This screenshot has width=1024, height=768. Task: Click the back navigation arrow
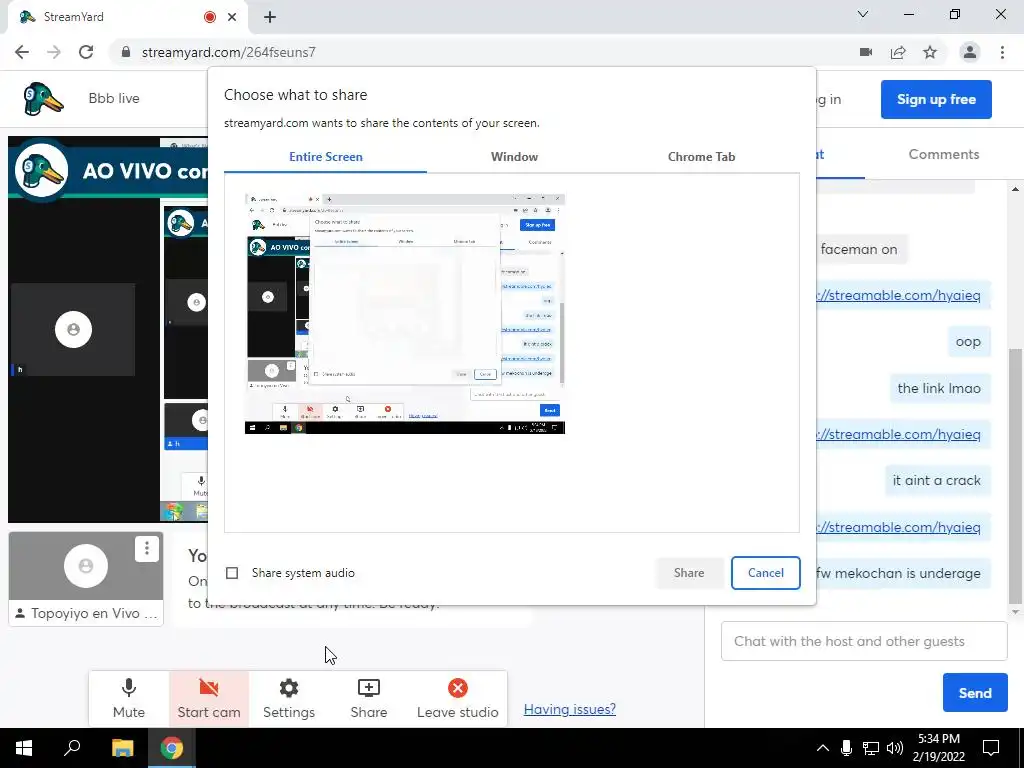(22, 52)
